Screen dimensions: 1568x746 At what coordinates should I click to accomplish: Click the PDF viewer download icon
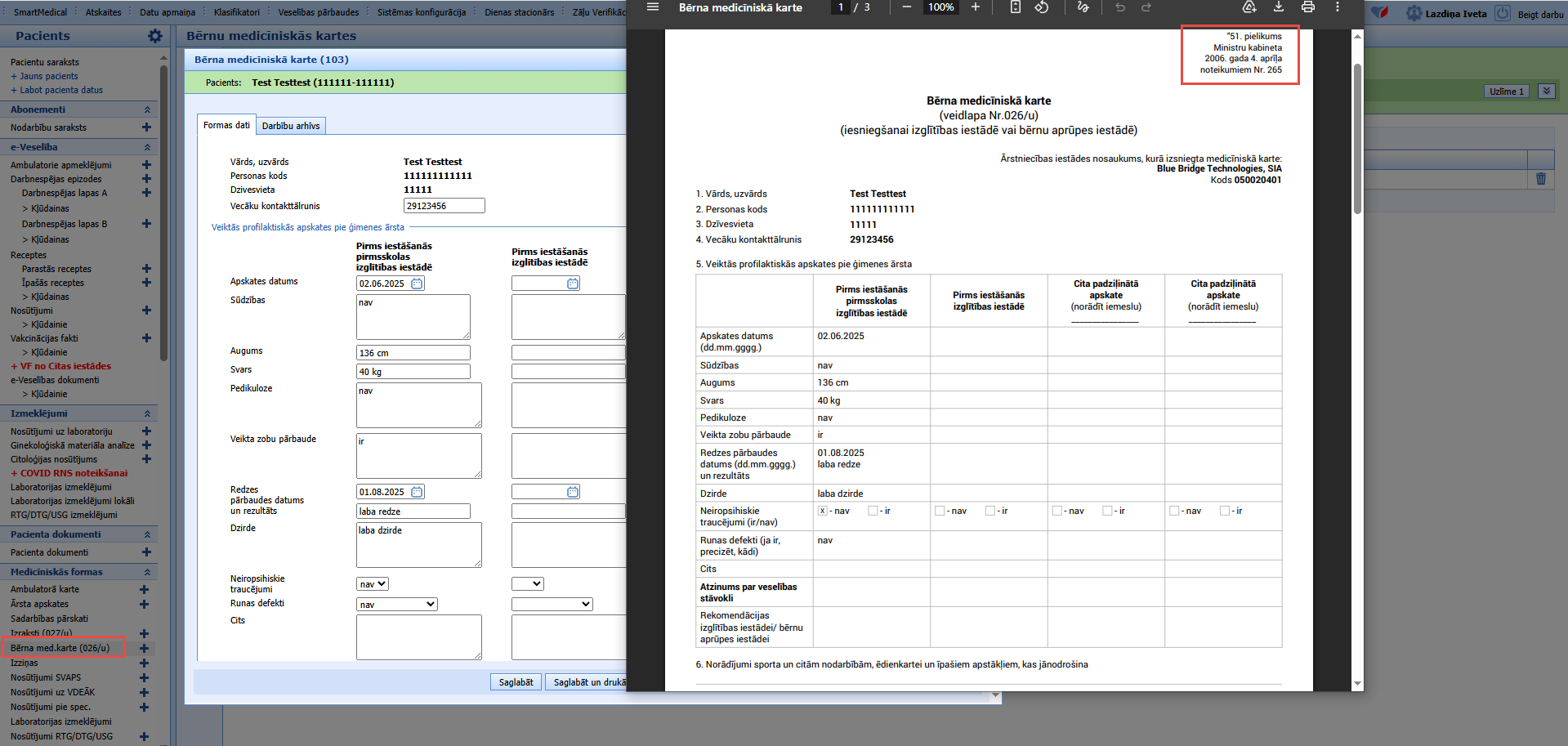point(1279,7)
